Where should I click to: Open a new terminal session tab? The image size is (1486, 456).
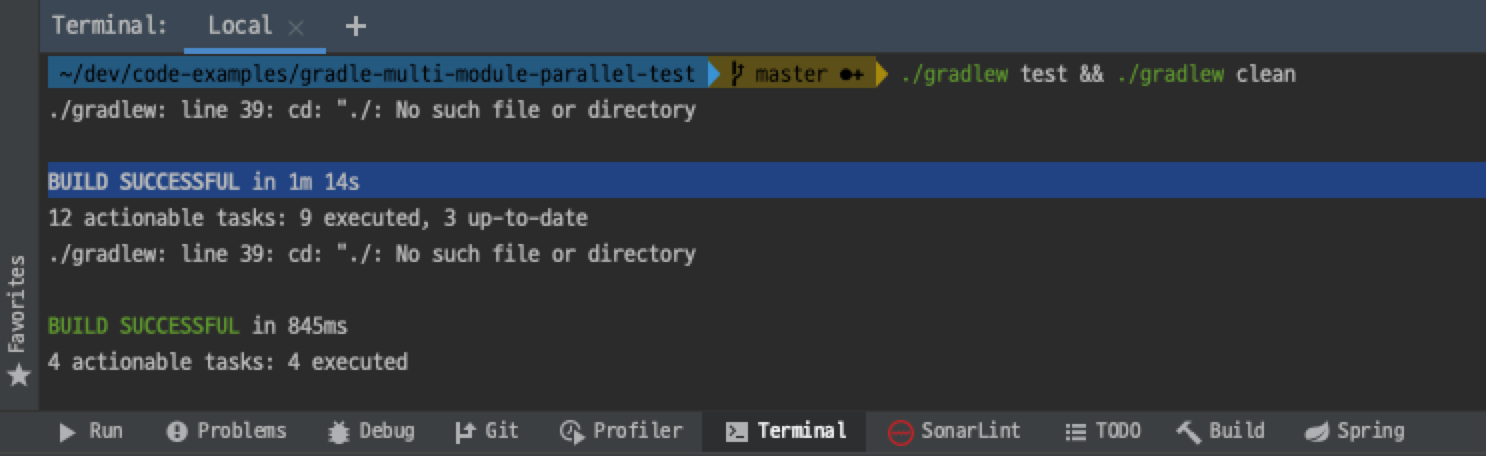[355, 27]
